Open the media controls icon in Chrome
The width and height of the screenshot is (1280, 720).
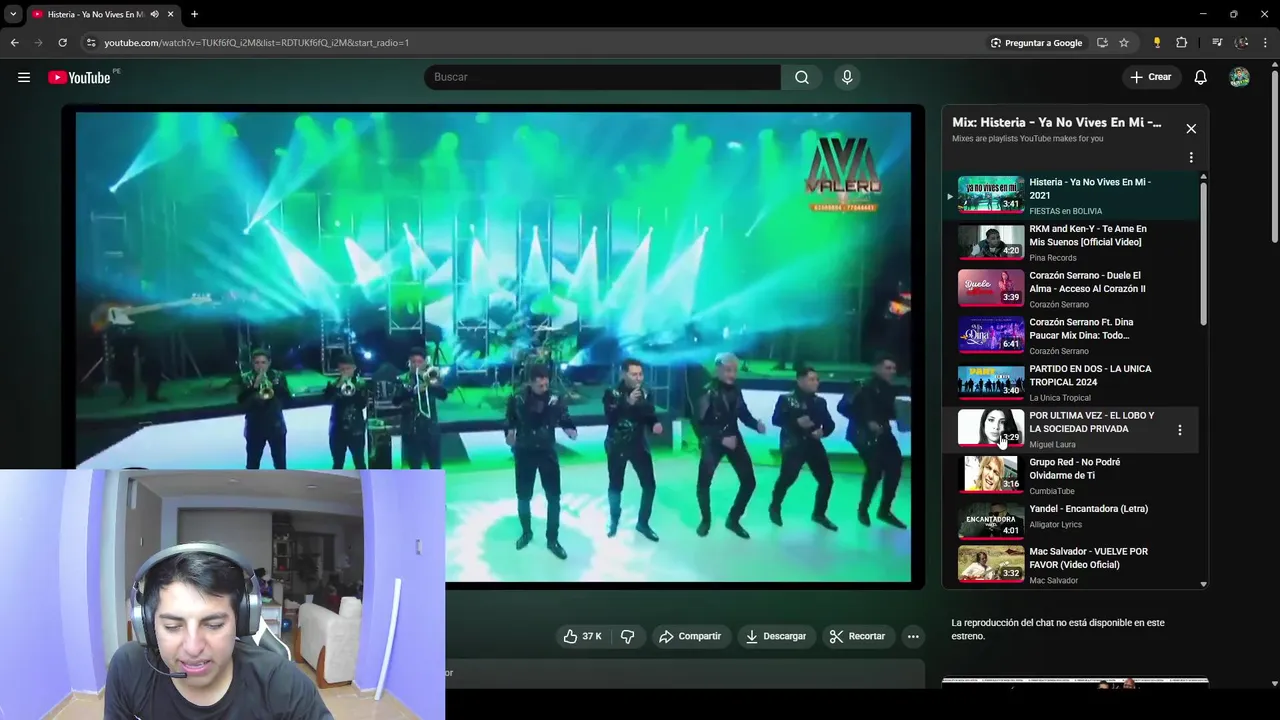click(x=1217, y=43)
